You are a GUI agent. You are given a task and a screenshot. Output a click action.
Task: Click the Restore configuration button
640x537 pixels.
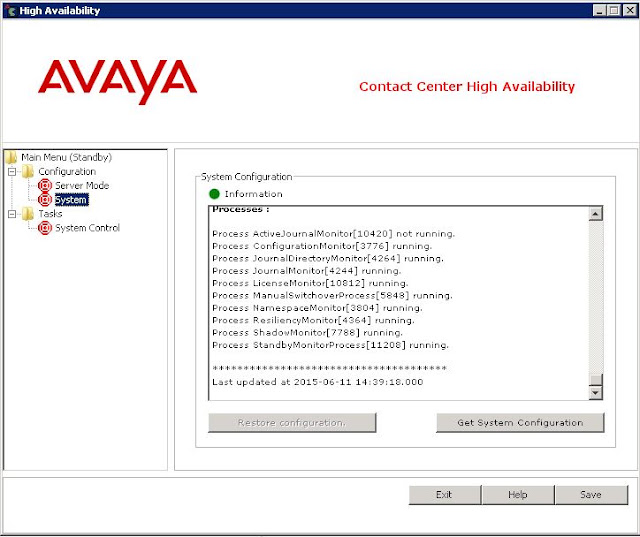pyautogui.click(x=292, y=423)
